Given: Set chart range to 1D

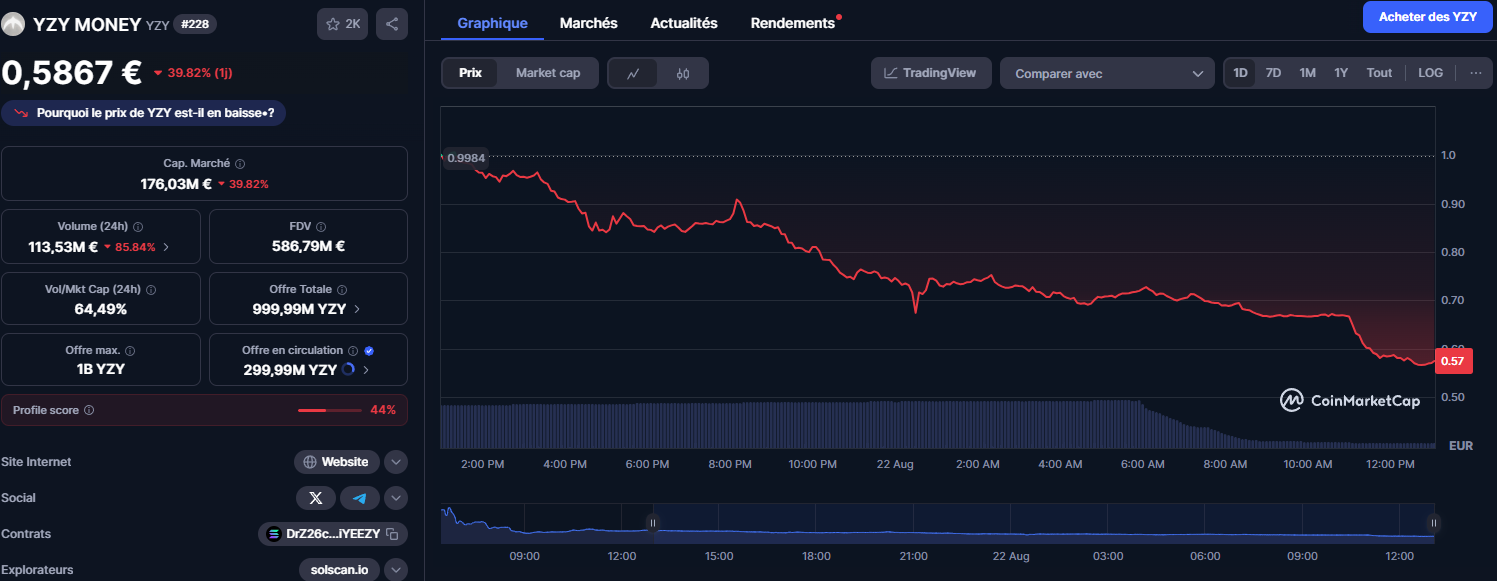Looking at the screenshot, I should [x=1240, y=73].
